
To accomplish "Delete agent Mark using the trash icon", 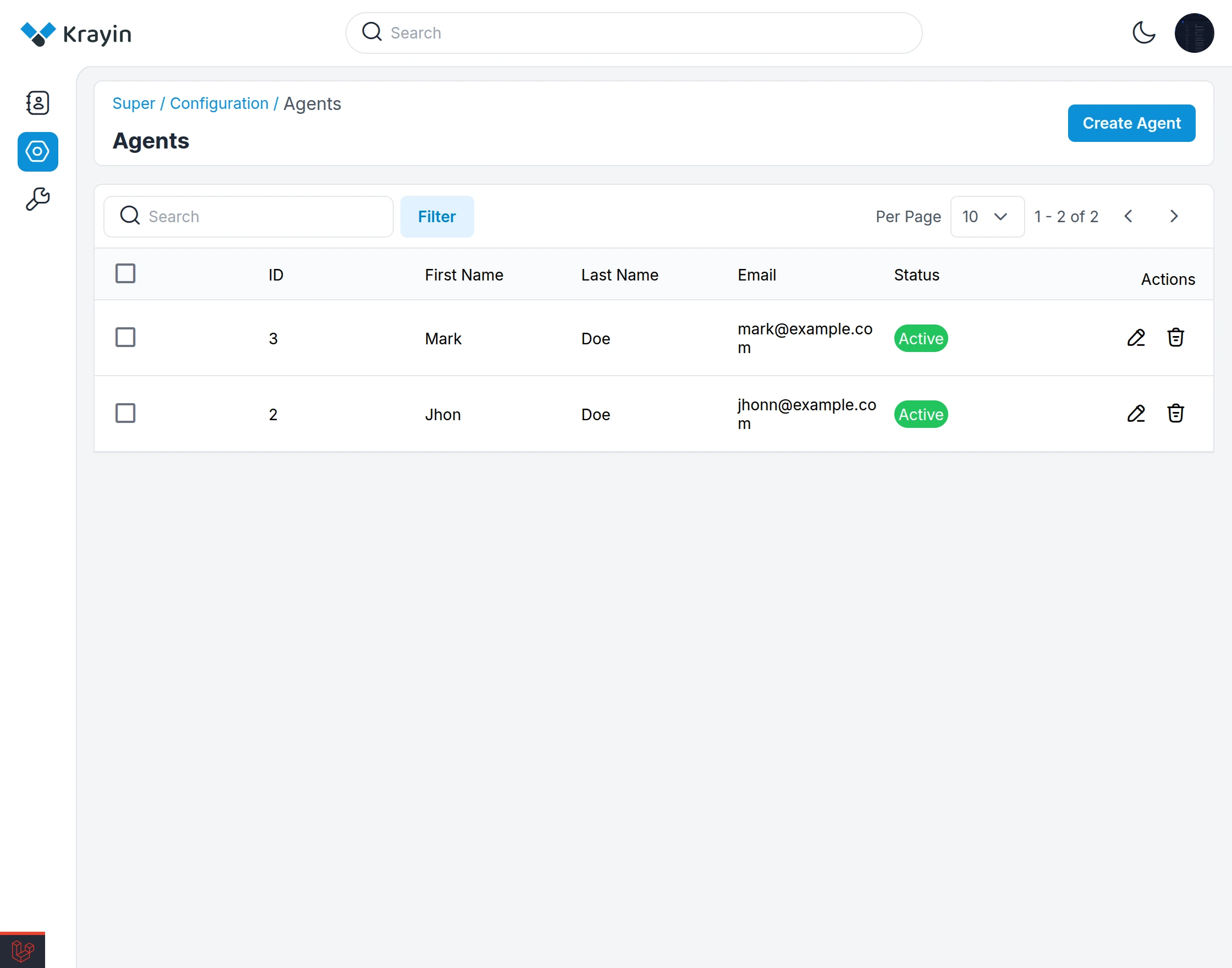I will [x=1175, y=338].
